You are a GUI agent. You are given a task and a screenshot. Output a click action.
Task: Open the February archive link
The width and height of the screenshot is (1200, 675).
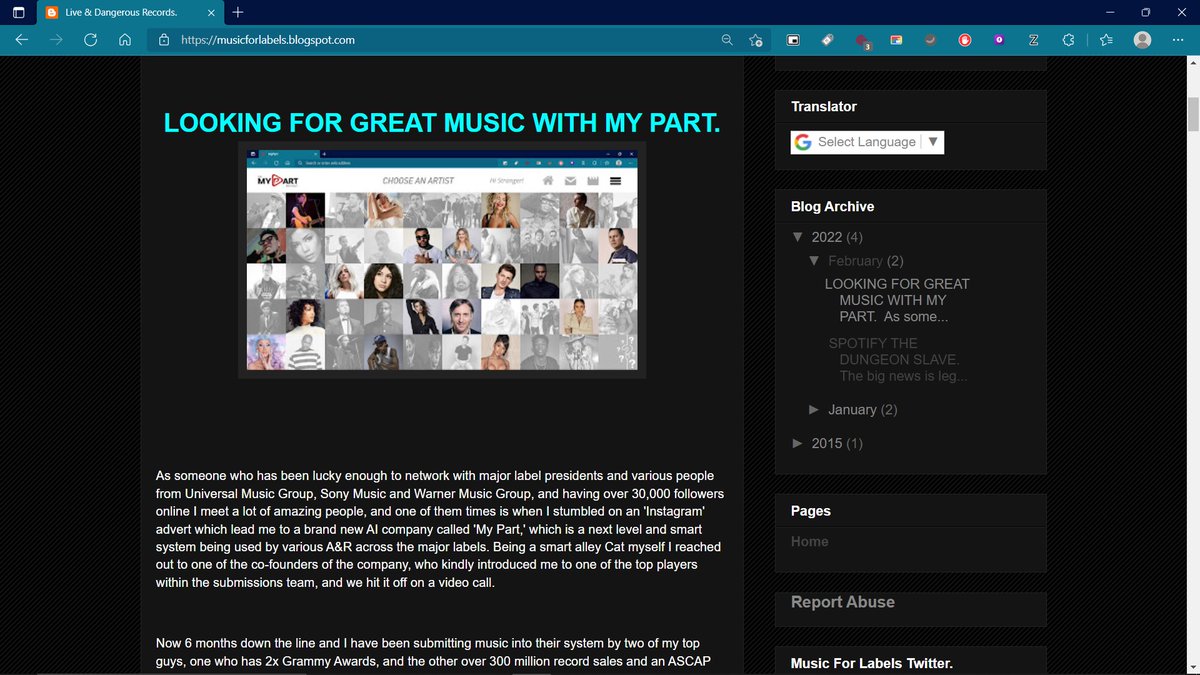tap(855, 260)
